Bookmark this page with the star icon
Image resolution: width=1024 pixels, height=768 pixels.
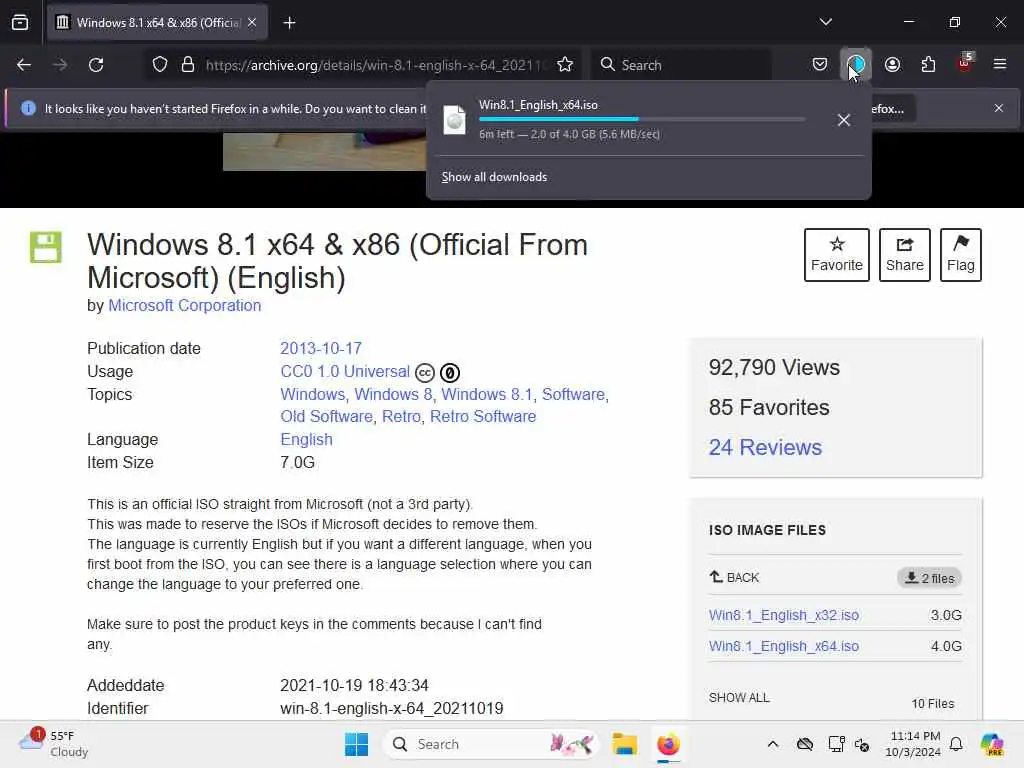click(x=565, y=65)
